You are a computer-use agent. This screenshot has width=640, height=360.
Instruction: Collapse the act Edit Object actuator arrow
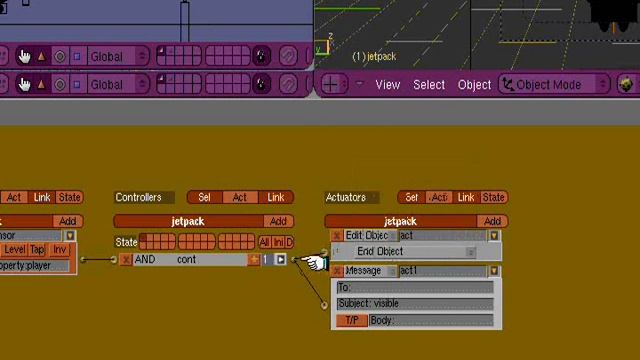pos(494,236)
